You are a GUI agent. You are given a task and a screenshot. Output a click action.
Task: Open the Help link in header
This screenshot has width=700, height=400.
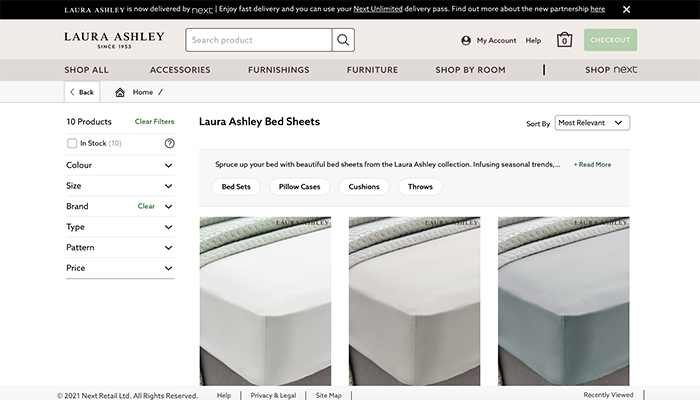[533, 41]
